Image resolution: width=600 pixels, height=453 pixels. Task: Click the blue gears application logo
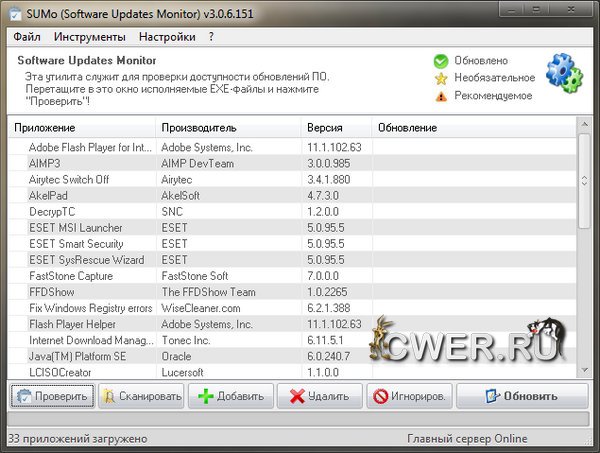point(566,68)
